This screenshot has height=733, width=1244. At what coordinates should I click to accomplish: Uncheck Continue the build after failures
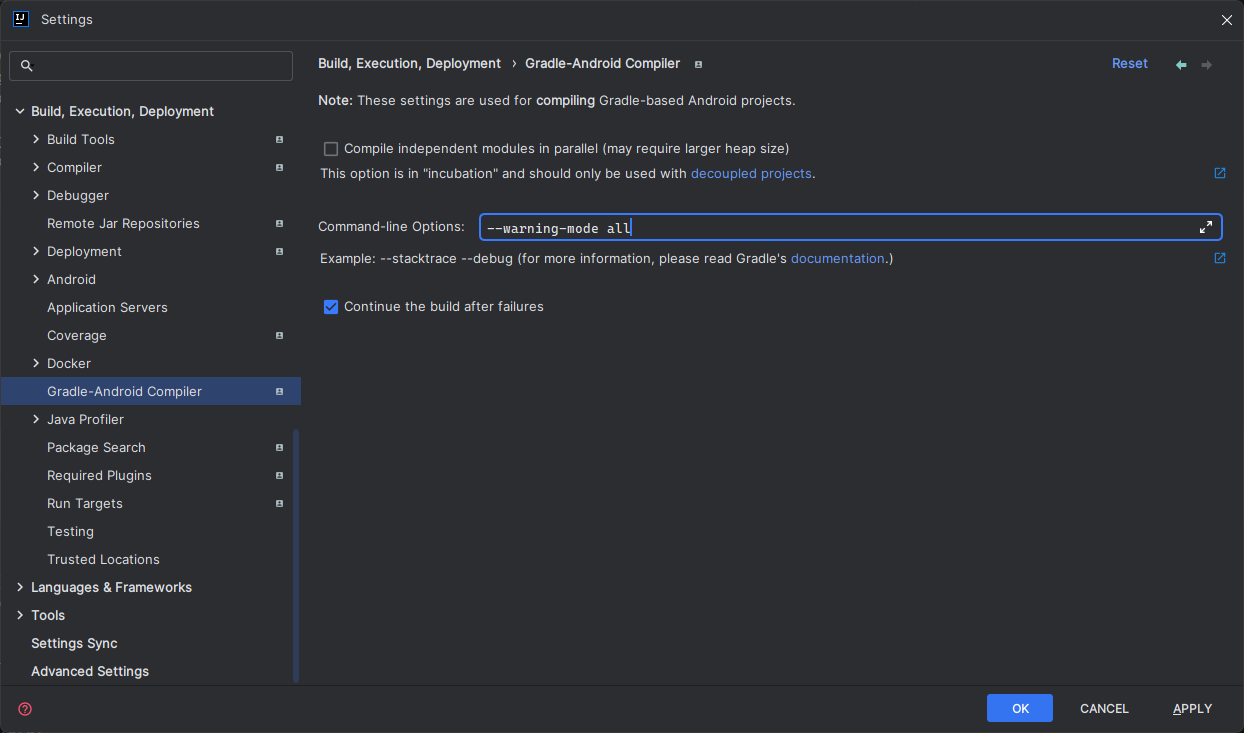coord(331,307)
